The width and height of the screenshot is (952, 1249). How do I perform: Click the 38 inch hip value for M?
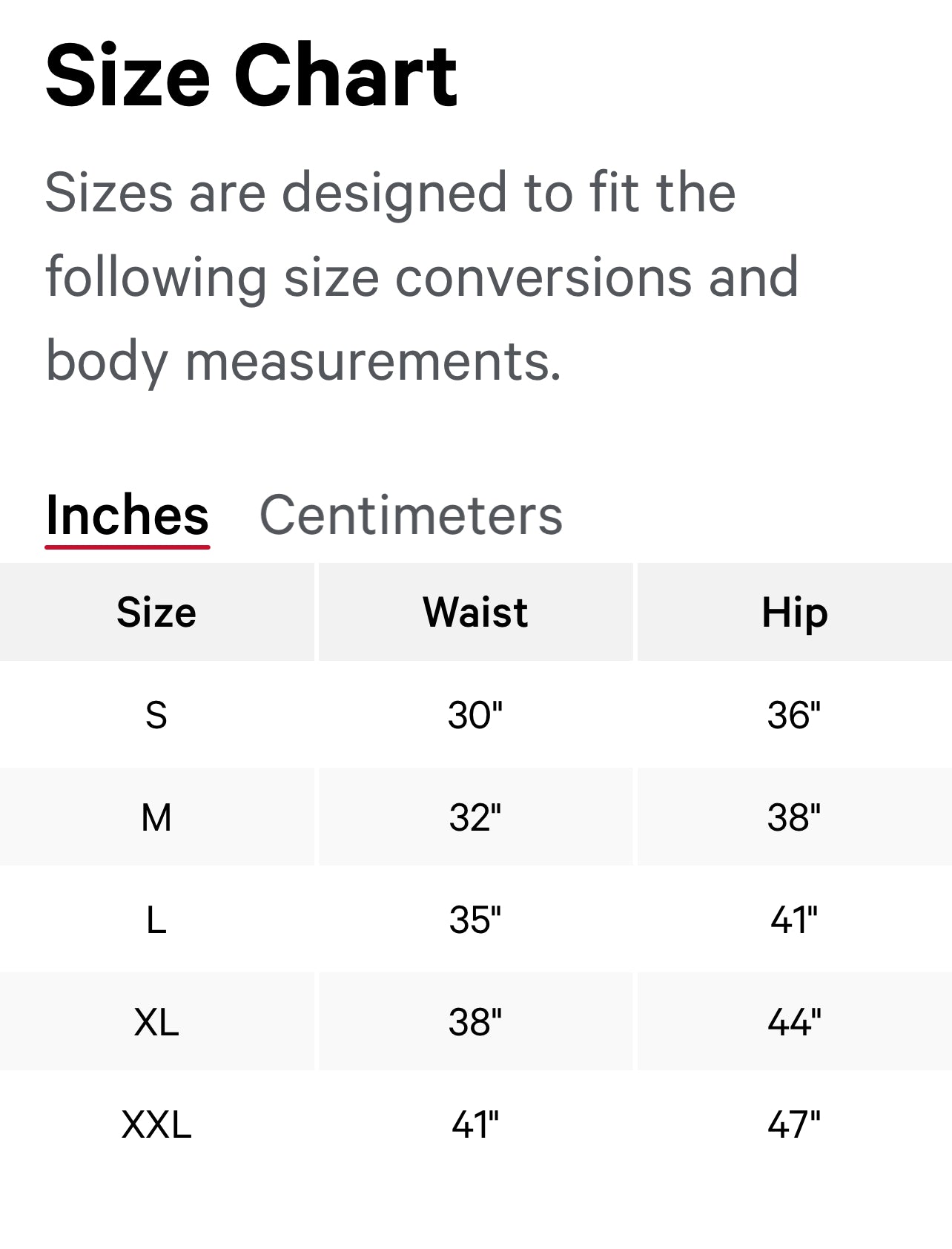(795, 817)
